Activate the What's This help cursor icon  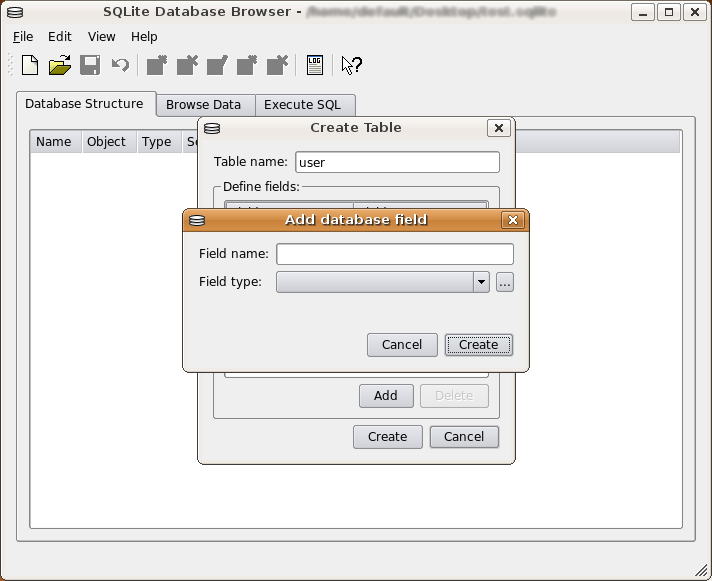351,66
